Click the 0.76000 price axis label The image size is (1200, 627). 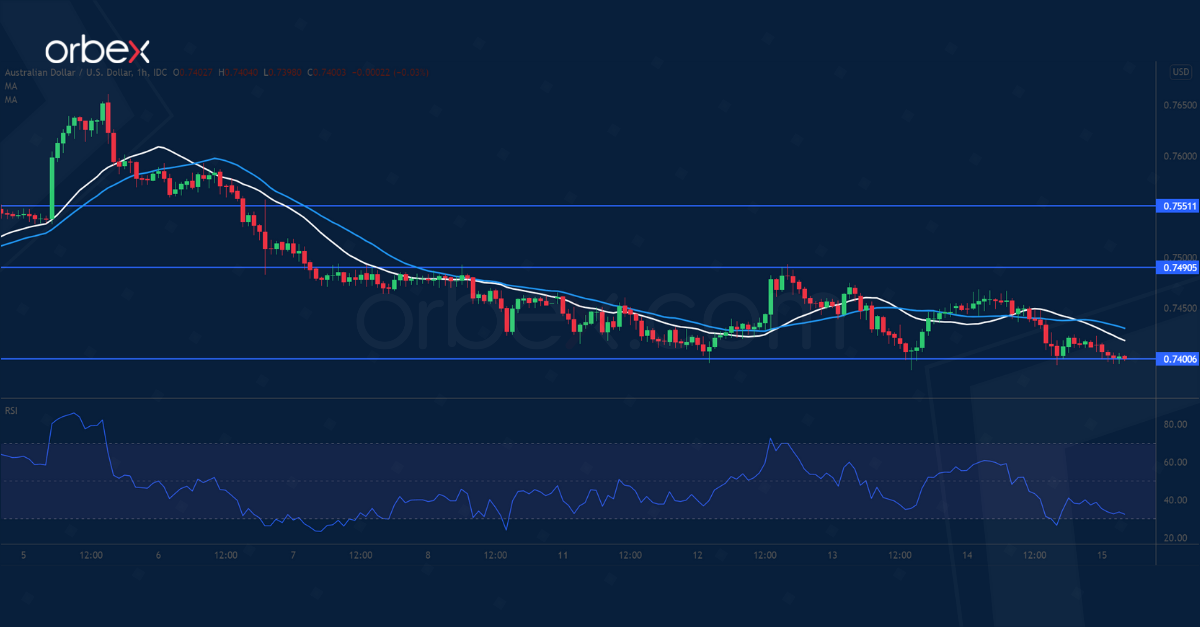(x=1179, y=156)
